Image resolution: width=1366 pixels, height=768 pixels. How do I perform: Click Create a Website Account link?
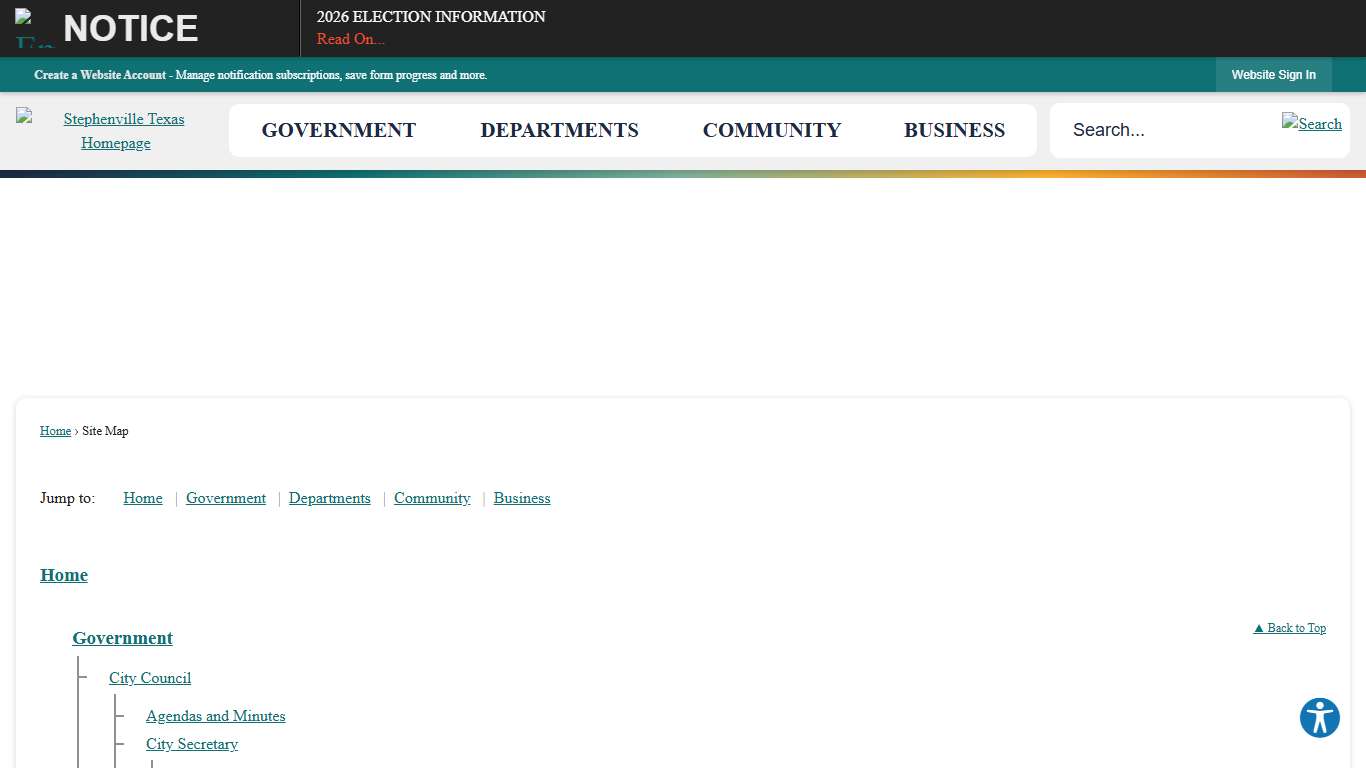pyautogui.click(x=100, y=75)
